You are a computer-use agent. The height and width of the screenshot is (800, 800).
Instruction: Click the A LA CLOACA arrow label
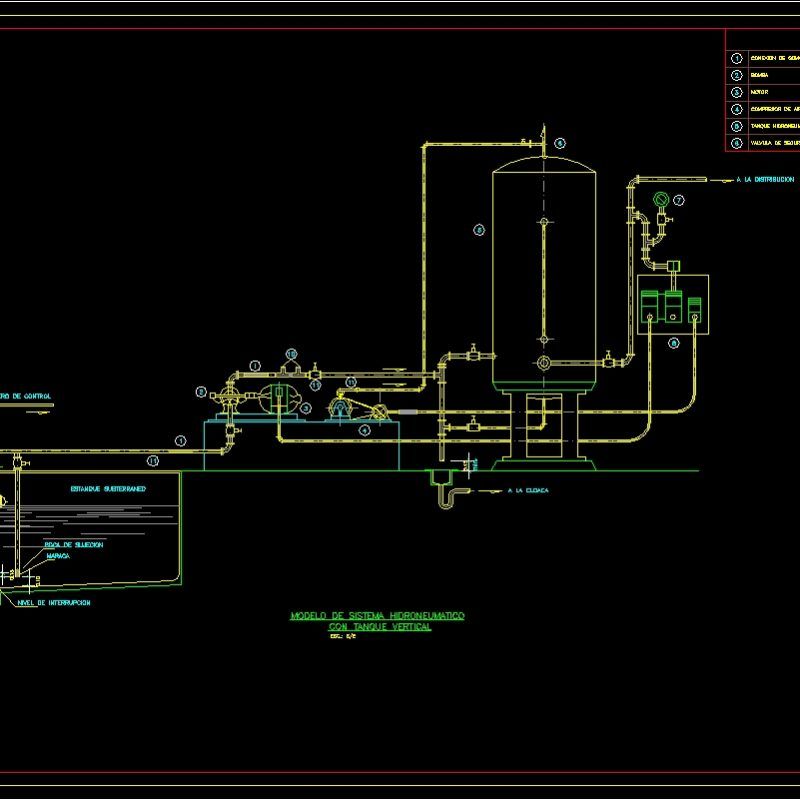(x=525, y=491)
